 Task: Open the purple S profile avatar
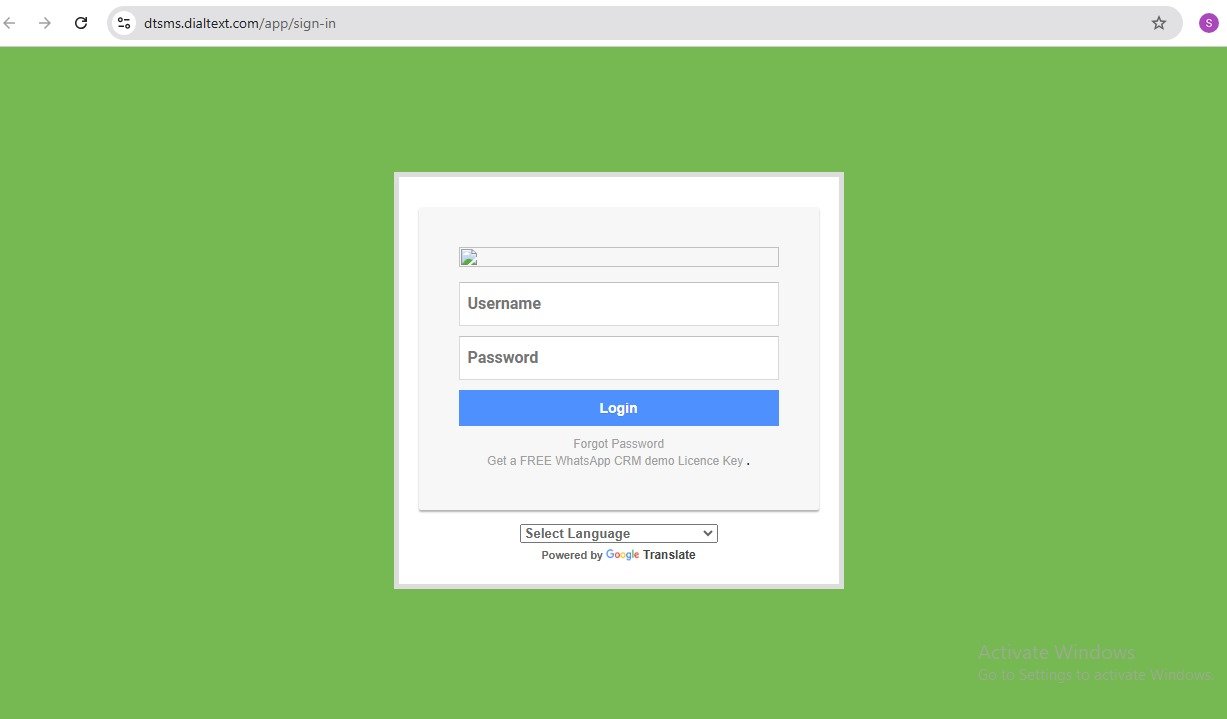tap(1208, 23)
